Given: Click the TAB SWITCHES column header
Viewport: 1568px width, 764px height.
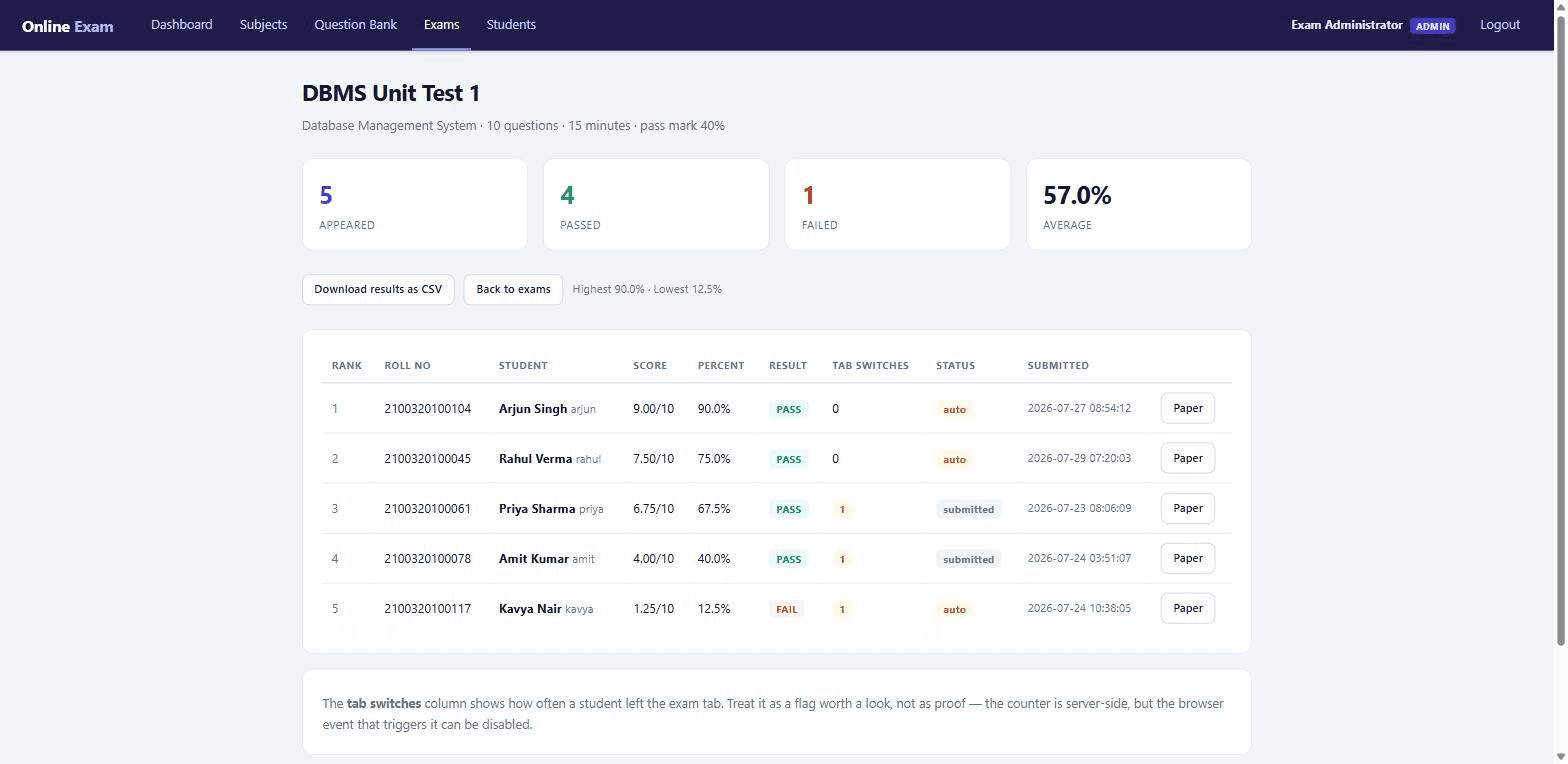Looking at the screenshot, I should 870,365.
